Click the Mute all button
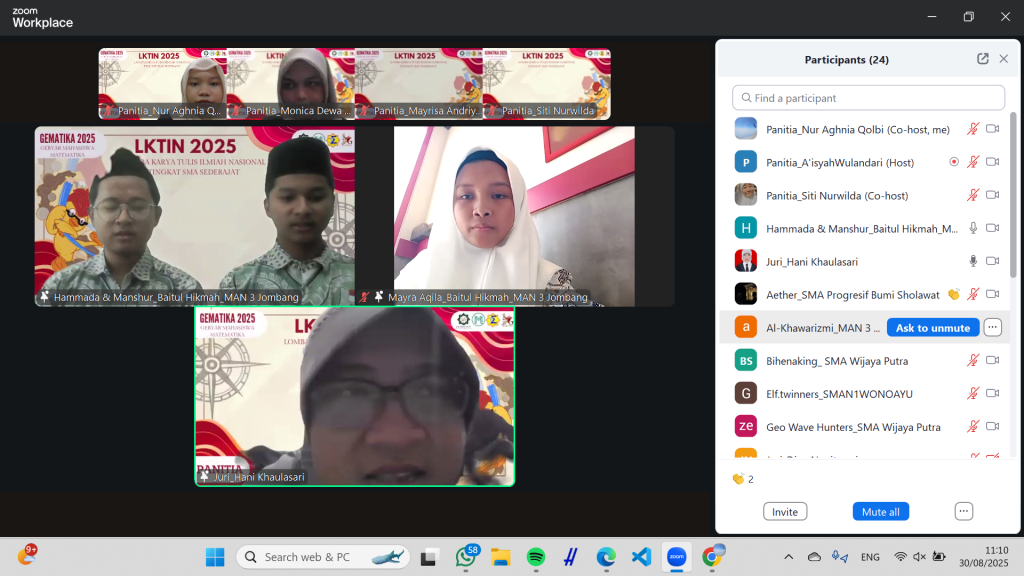The height and width of the screenshot is (576, 1024). [880, 511]
